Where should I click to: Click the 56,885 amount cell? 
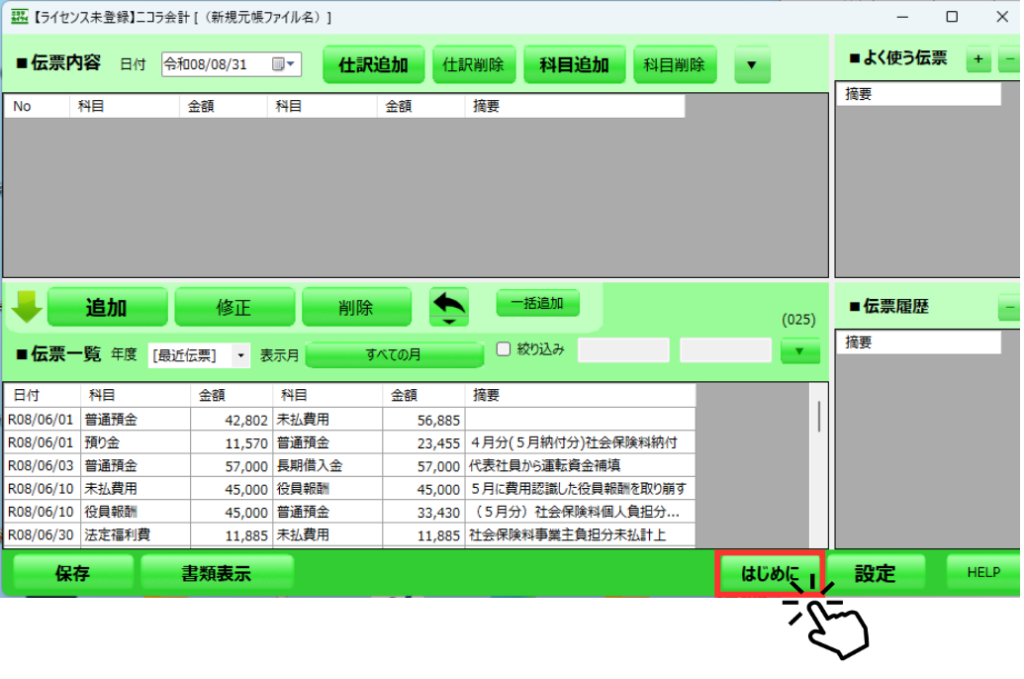click(x=424, y=420)
